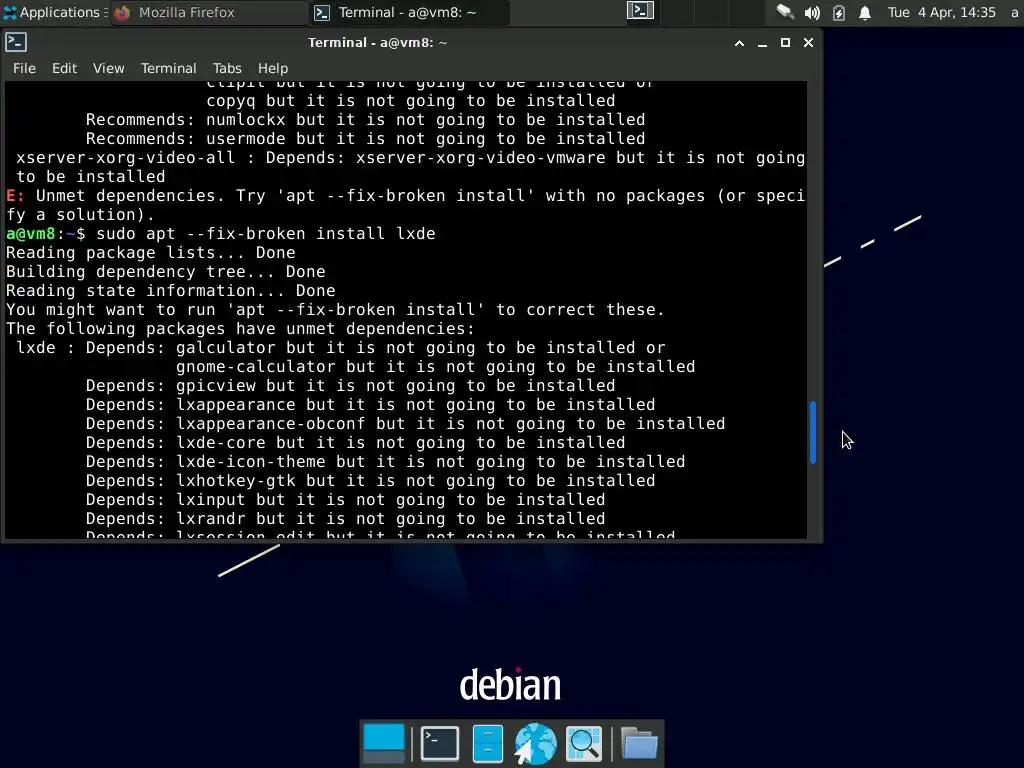Open the File Manager cabinet icon in the dock
Image resolution: width=1024 pixels, height=768 pixels.
[x=488, y=743]
